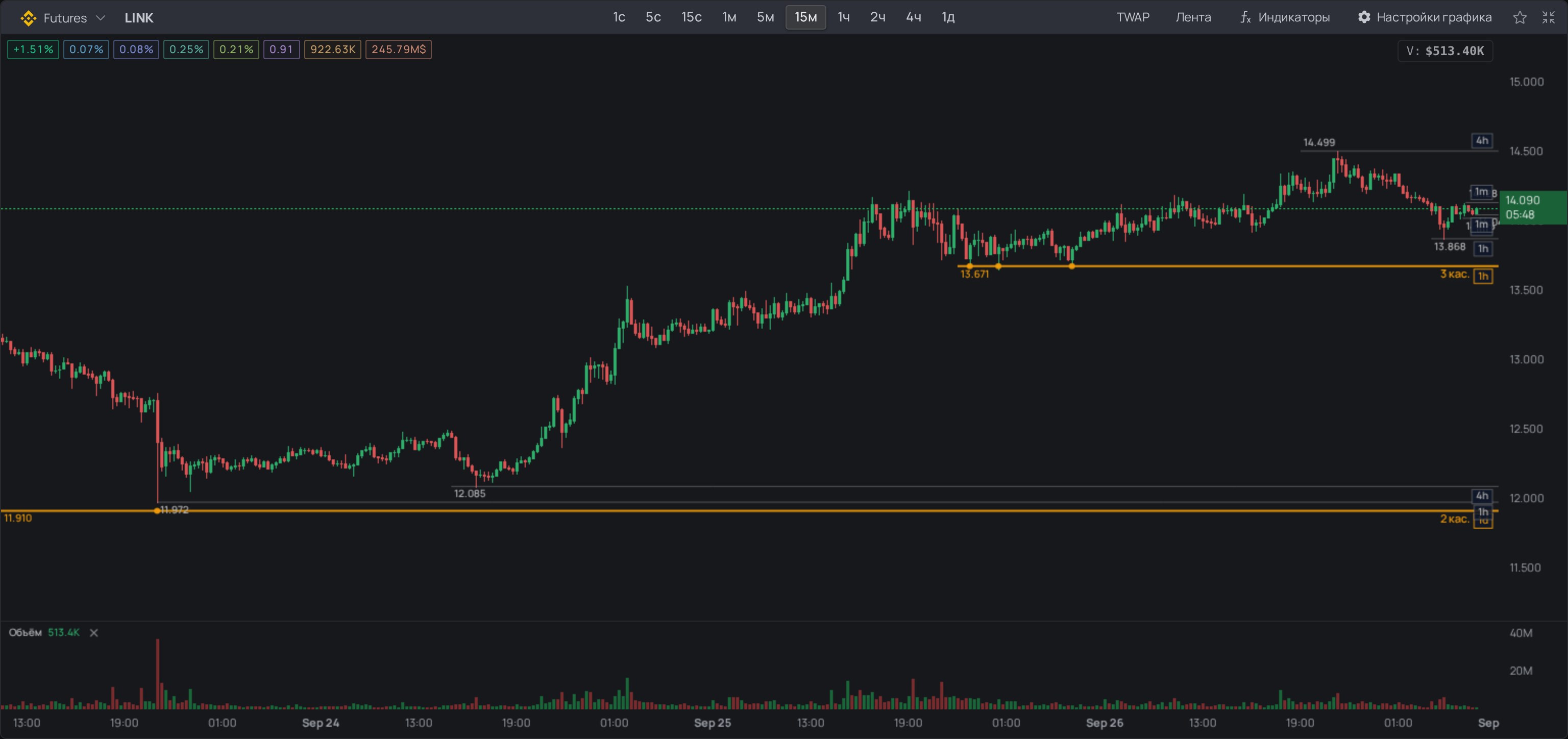Viewport: 1568px width, 739px height.
Task: Click the Объём indicator label
Action: tap(25, 632)
